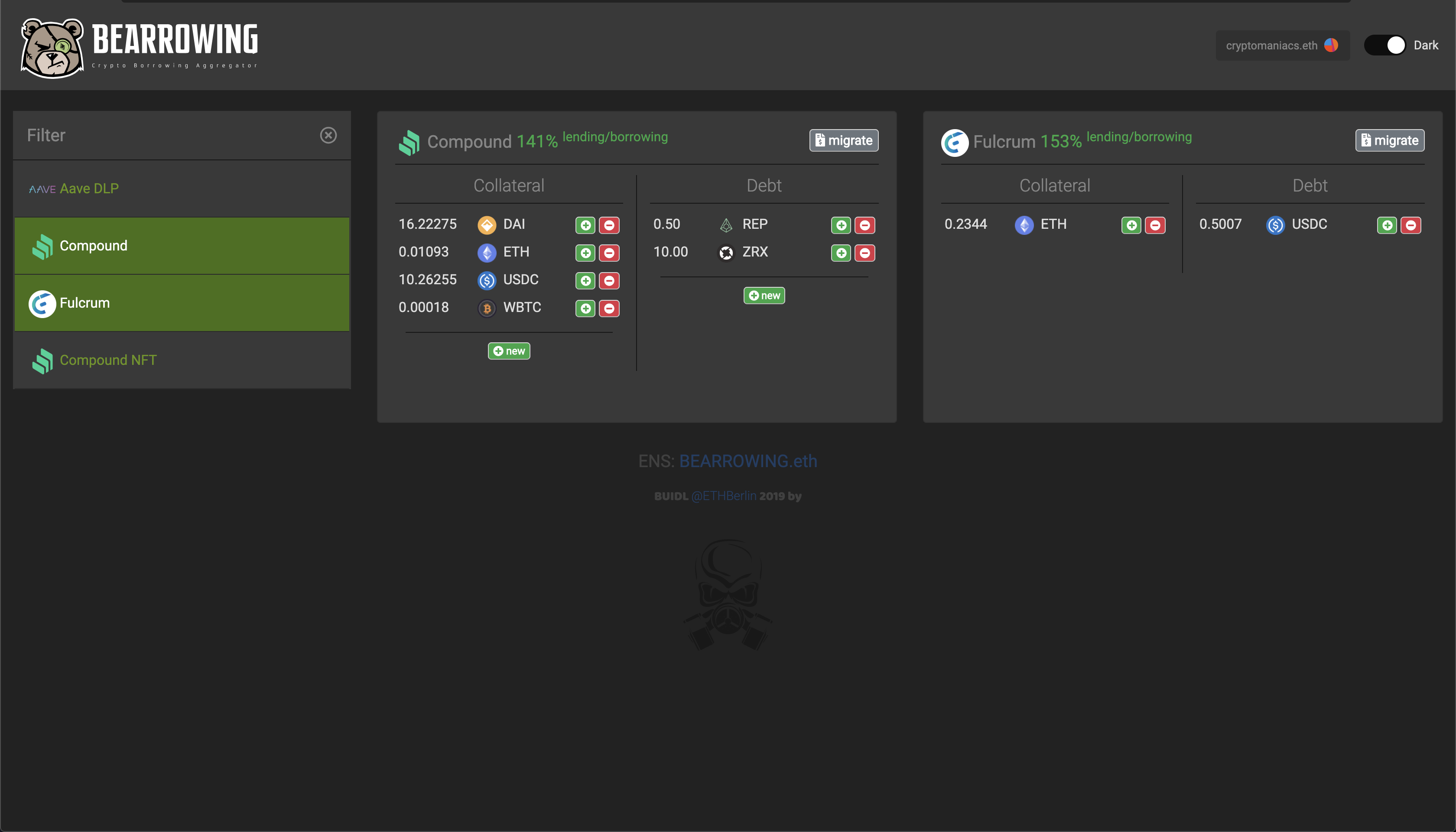Click the cryptomaniacs.eth account badge

[x=1282, y=45]
